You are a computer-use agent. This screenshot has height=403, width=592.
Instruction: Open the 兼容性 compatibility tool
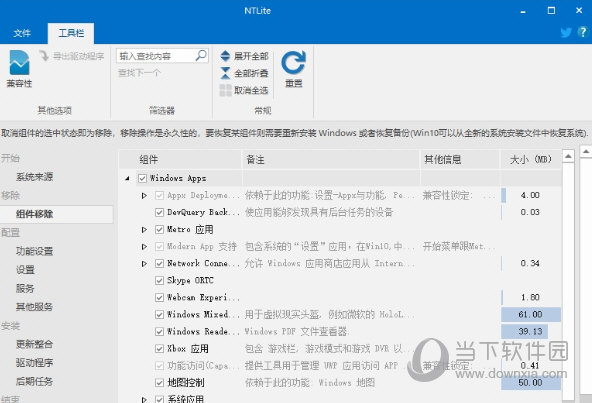(19, 69)
